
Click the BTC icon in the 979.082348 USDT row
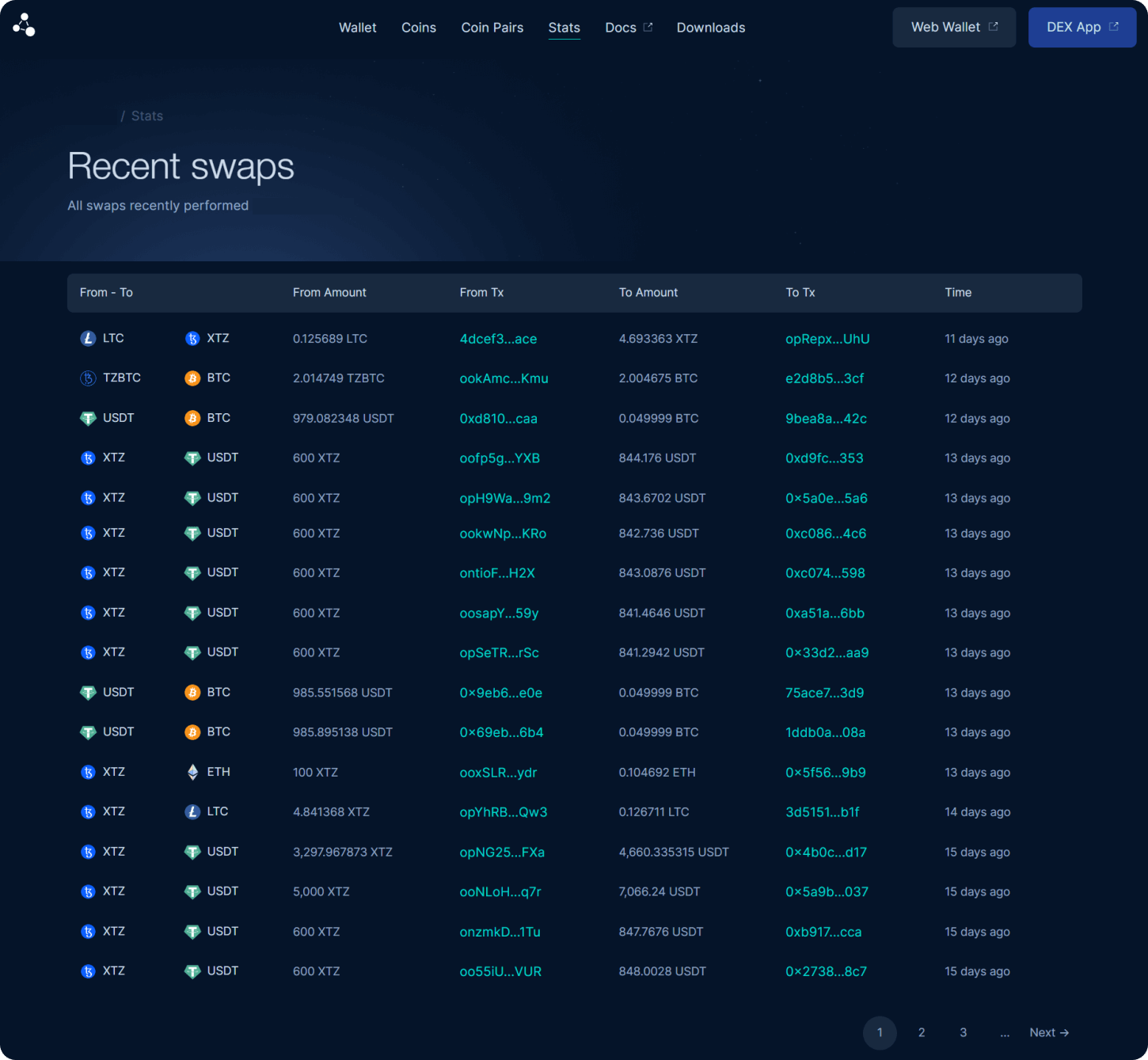[192, 418]
